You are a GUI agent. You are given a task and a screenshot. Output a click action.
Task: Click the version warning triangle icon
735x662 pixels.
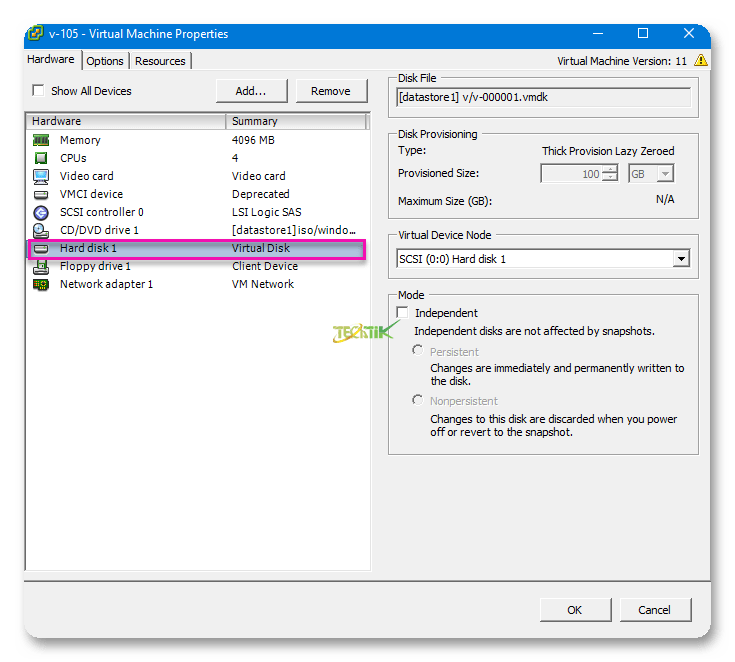click(701, 60)
